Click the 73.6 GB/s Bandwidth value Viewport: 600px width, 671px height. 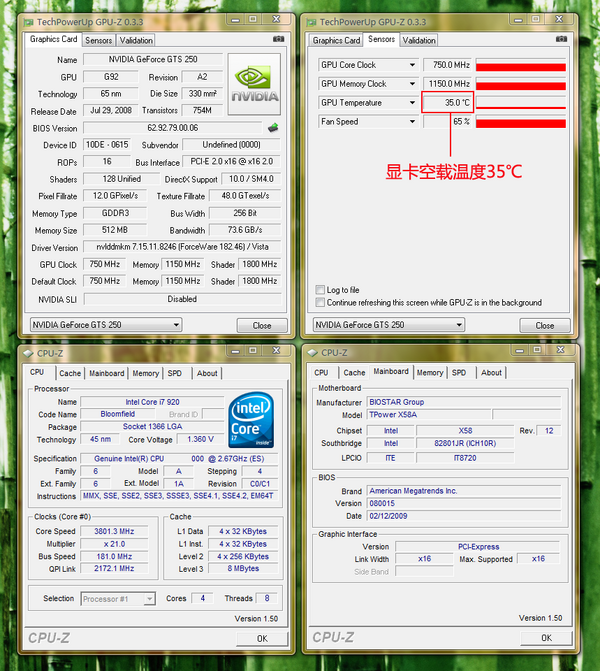[x=245, y=230]
